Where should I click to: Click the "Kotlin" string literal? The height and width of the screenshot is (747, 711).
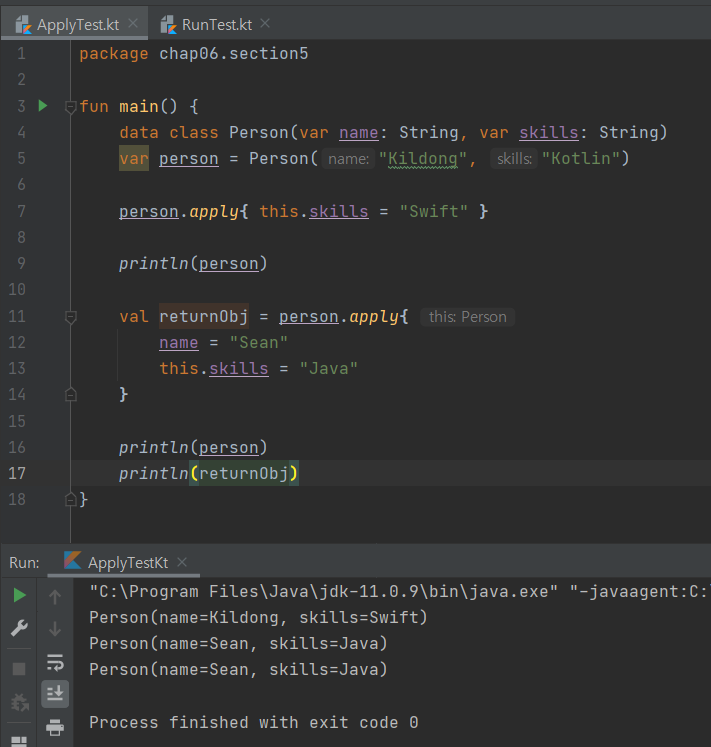coord(580,159)
